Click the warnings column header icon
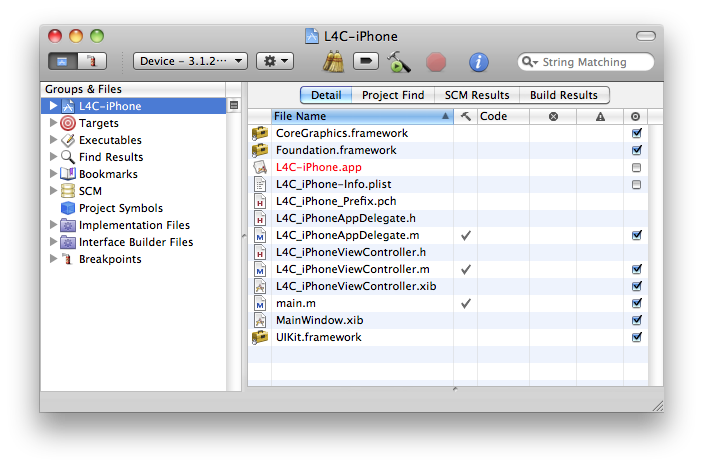The height and width of the screenshot is (467, 704). pyautogui.click(x=600, y=116)
